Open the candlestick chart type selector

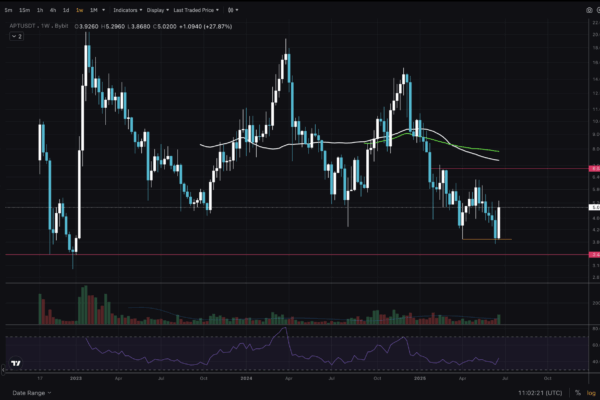(233, 10)
